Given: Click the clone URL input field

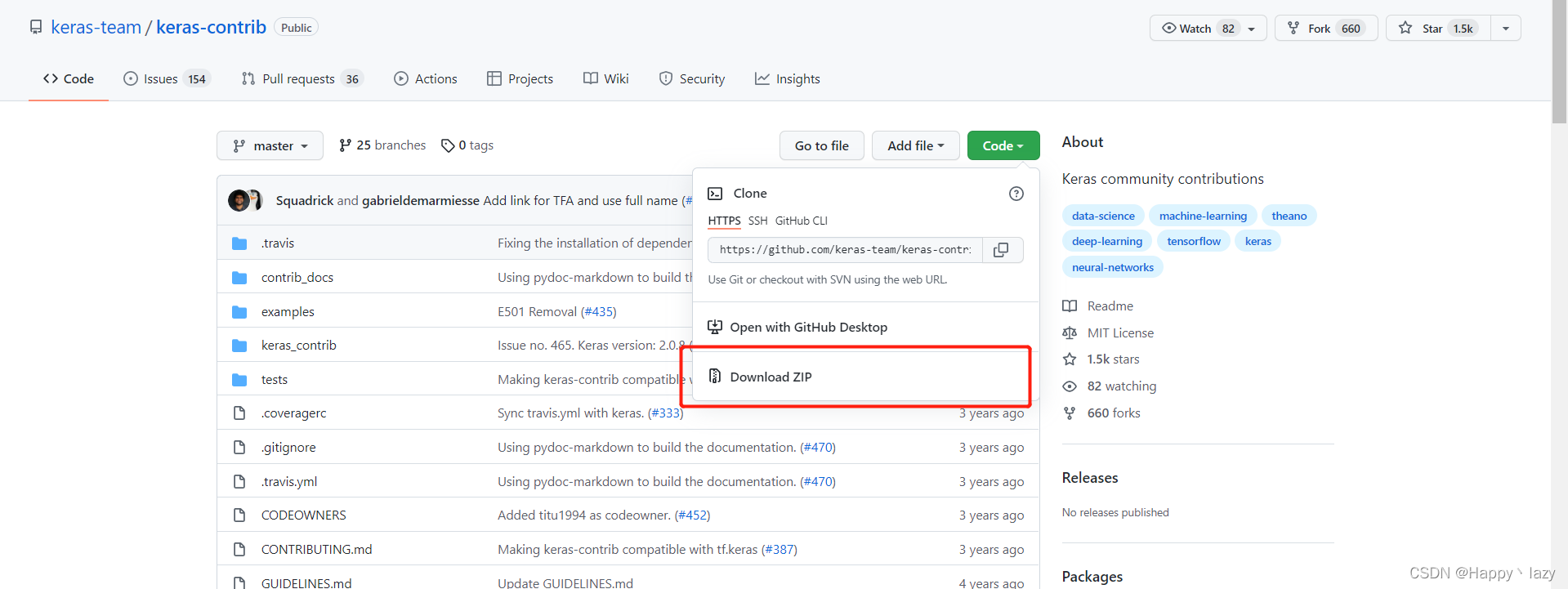Looking at the screenshot, I should 845,250.
